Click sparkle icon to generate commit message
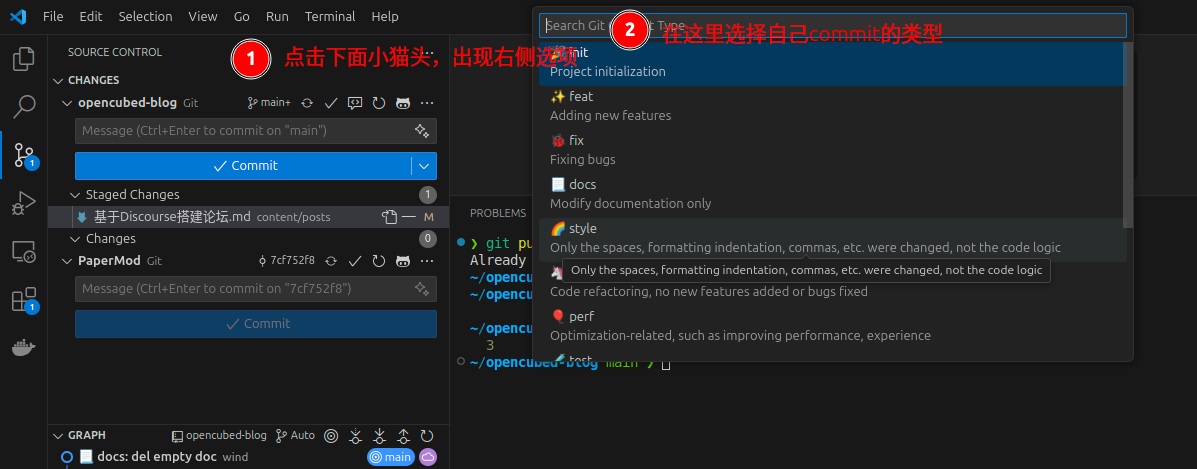 coord(422,131)
